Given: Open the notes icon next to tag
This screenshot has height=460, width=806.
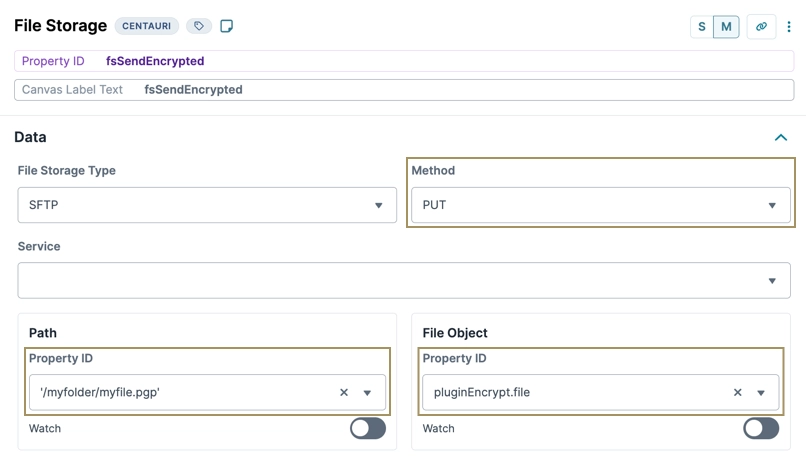Looking at the screenshot, I should tap(226, 26).
